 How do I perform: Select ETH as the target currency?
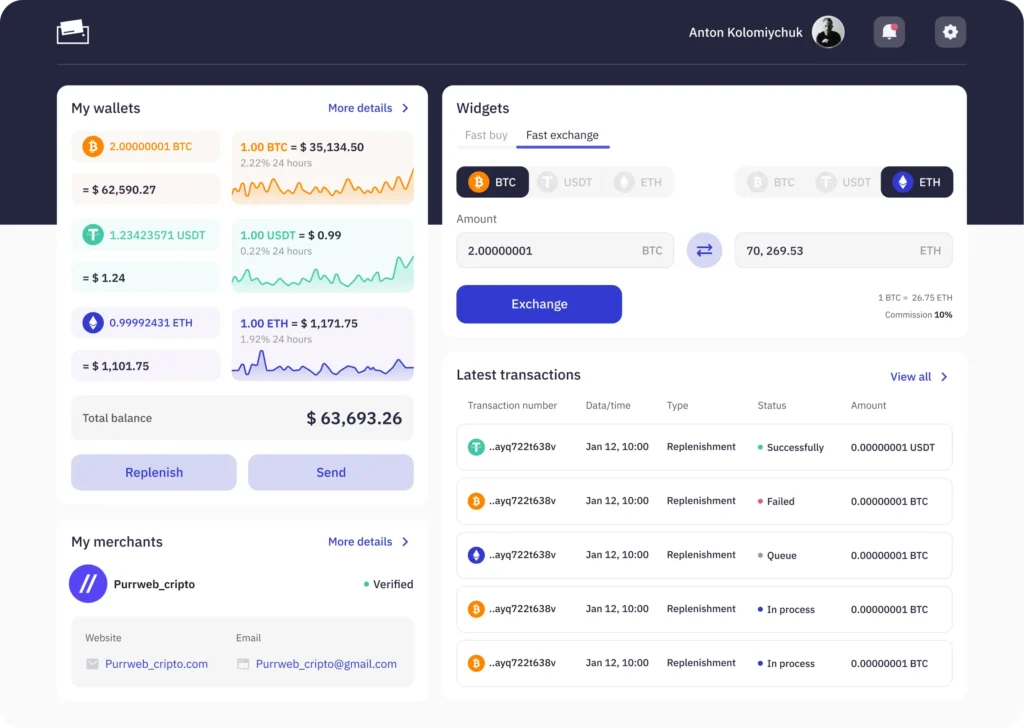(916, 182)
